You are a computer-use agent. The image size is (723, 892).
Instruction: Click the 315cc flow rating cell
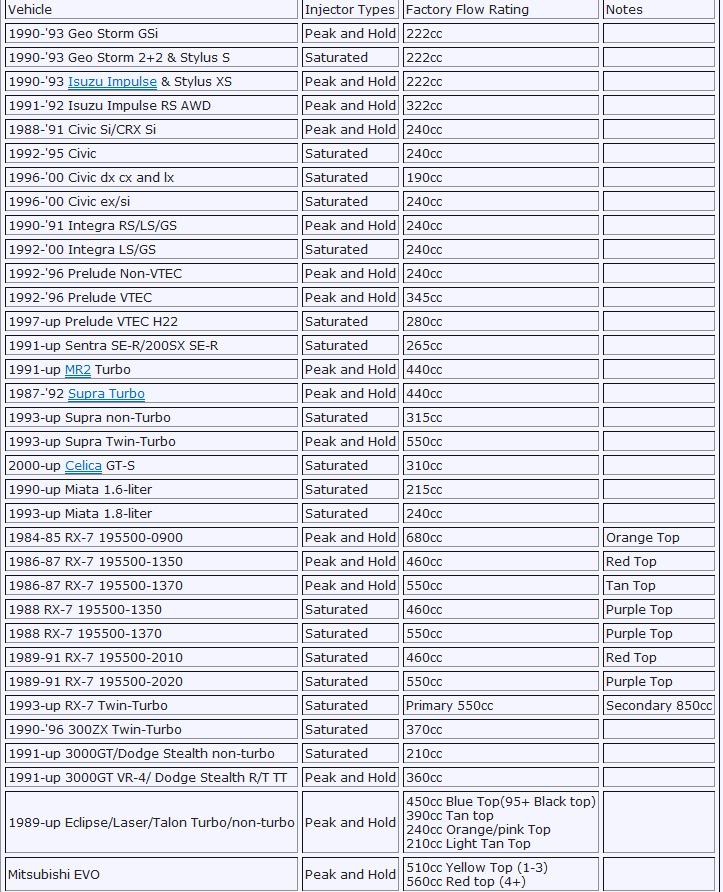tap(501, 417)
